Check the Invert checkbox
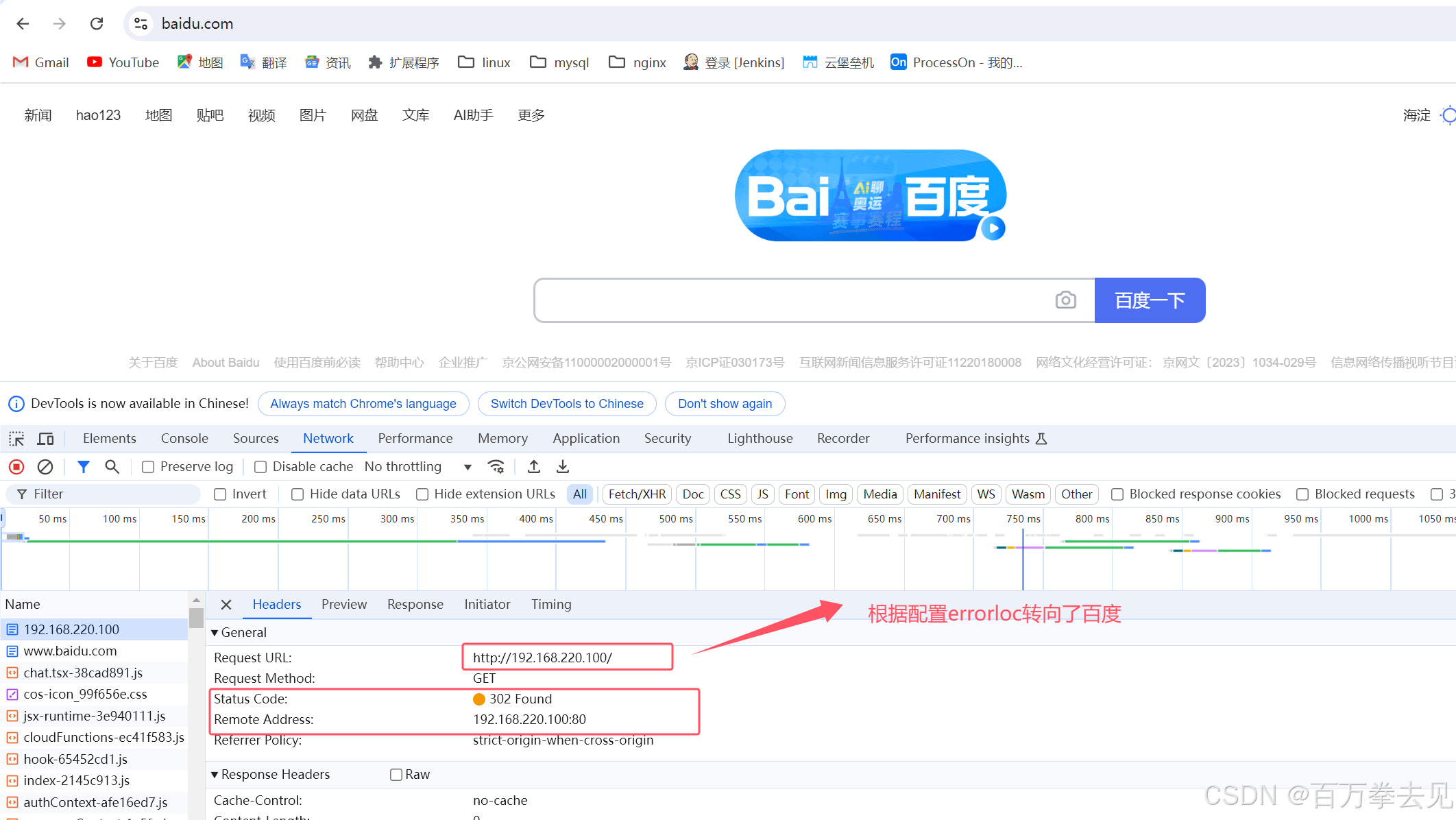The image size is (1456, 820). pyautogui.click(x=220, y=494)
